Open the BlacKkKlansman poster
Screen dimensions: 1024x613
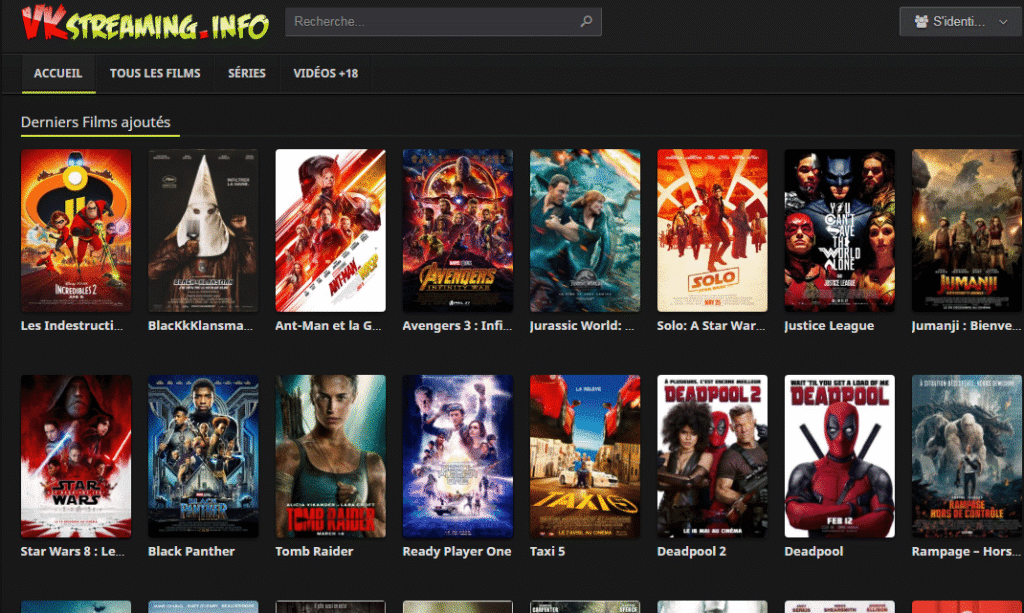coord(203,230)
